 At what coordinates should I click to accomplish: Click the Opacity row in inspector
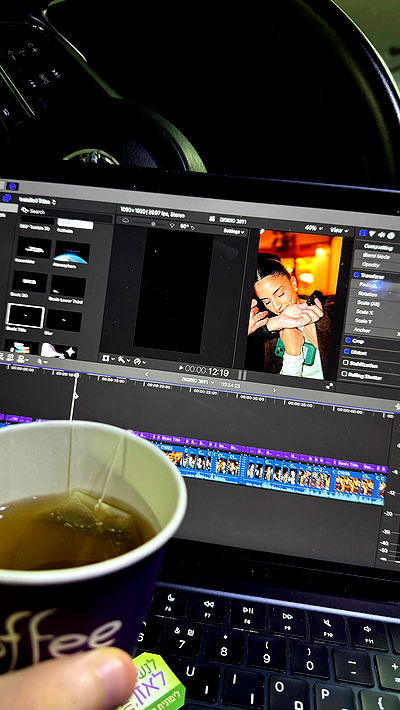coord(376,265)
